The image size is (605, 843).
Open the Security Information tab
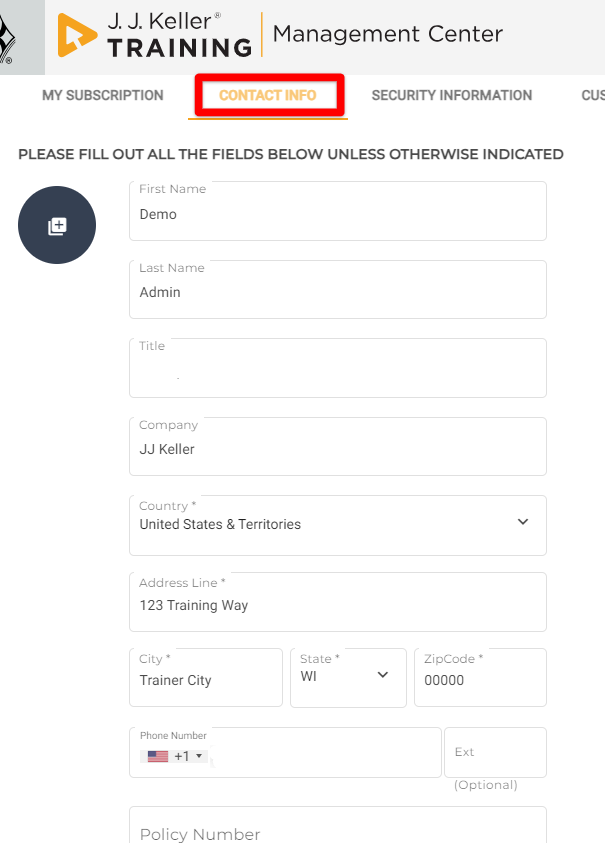click(x=451, y=95)
